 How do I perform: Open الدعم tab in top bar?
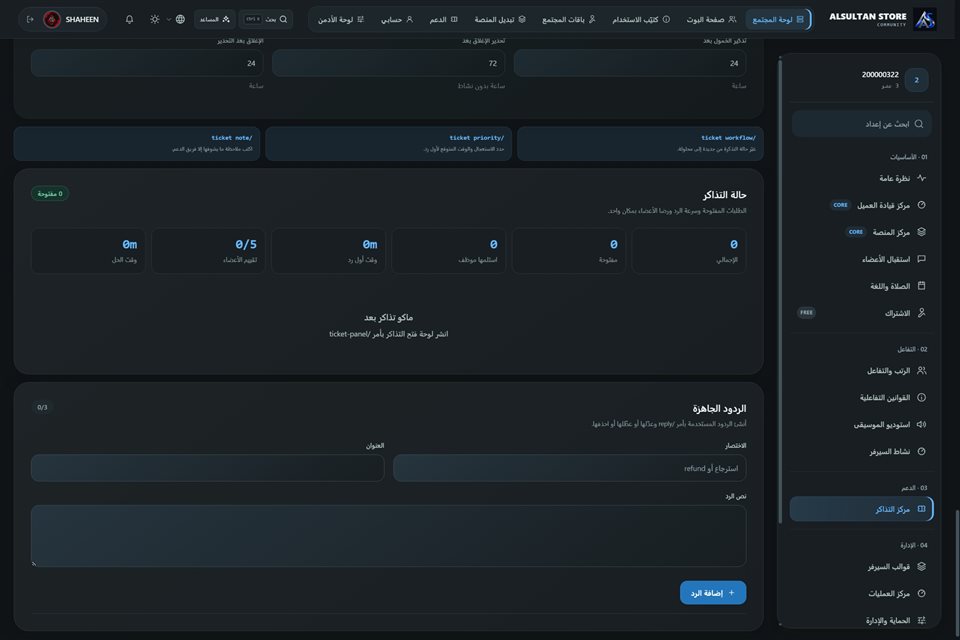(443, 20)
